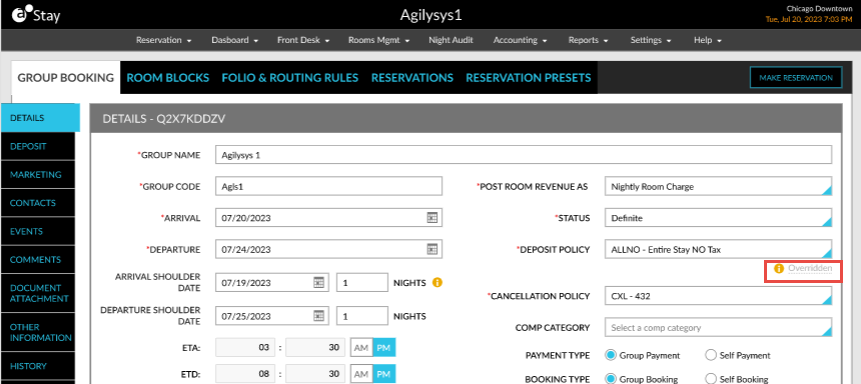Viewport: 861px width, 384px height.
Task: Click the orange info icon beside Overridden
Action: pos(779,269)
